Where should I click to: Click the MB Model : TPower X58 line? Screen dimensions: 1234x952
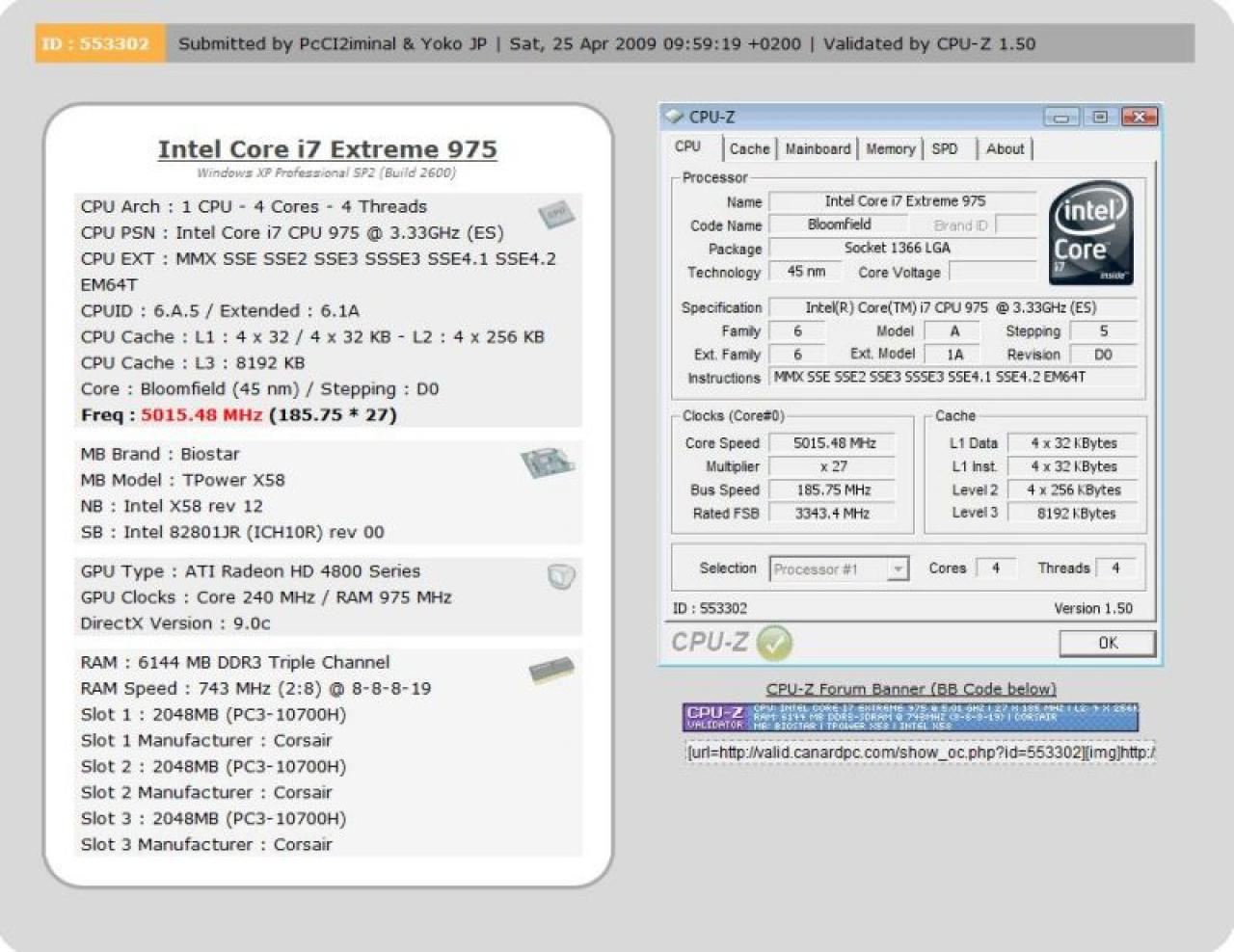(x=182, y=480)
